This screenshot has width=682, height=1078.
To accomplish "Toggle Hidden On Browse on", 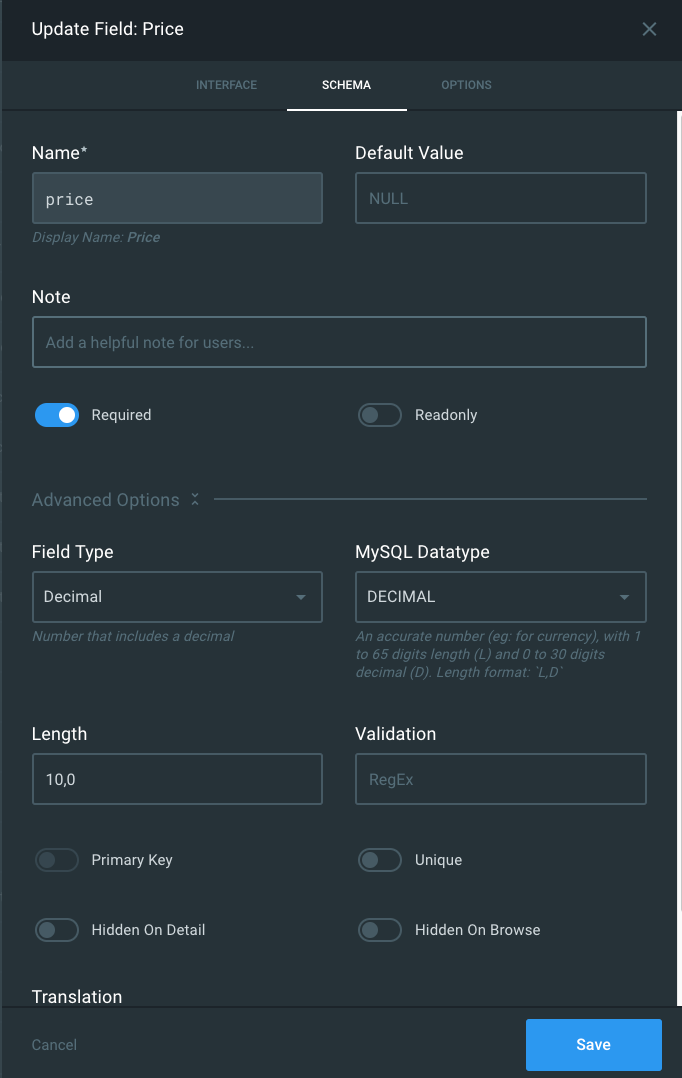I will 380,929.
